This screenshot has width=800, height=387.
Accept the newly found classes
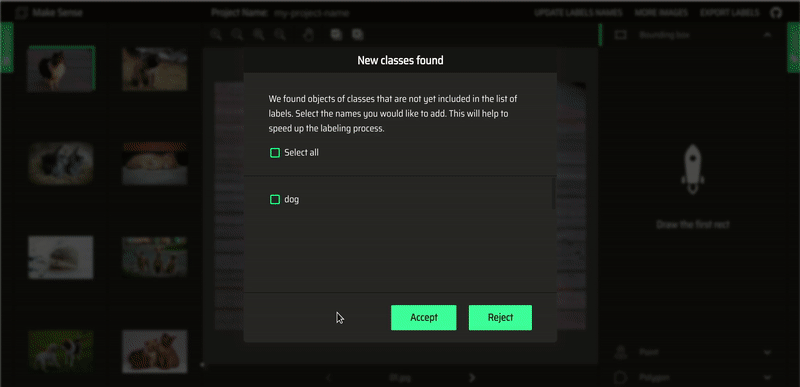tap(423, 317)
